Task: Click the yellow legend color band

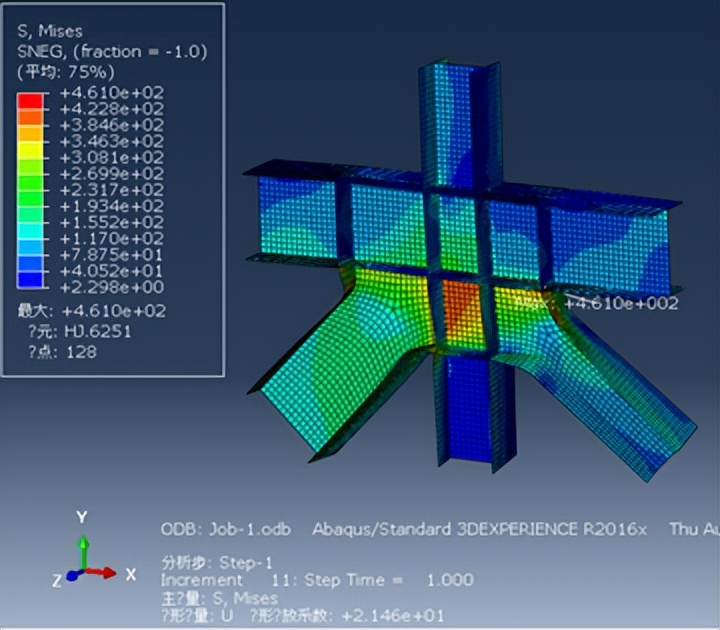Action: tap(30, 150)
